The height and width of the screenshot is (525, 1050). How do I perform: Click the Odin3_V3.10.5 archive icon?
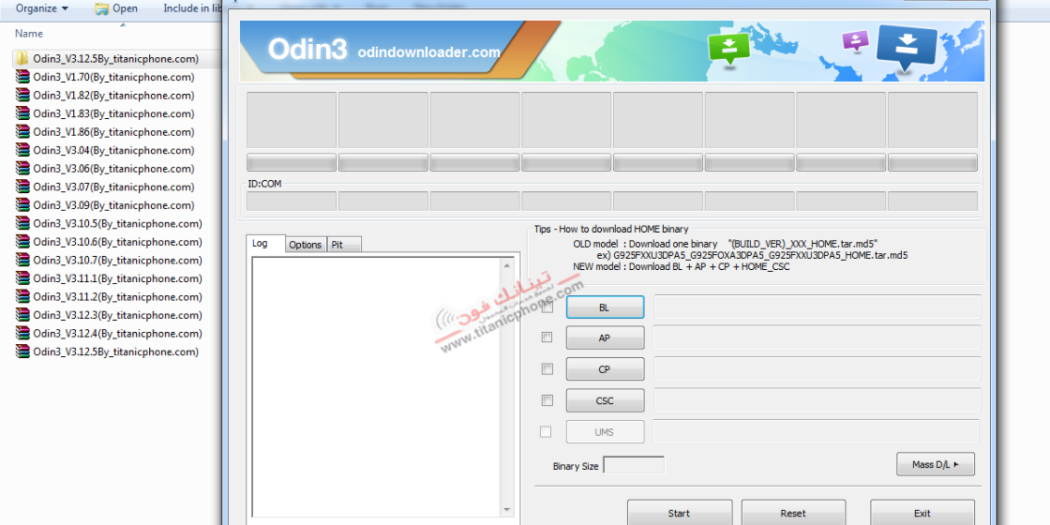coord(23,224)
